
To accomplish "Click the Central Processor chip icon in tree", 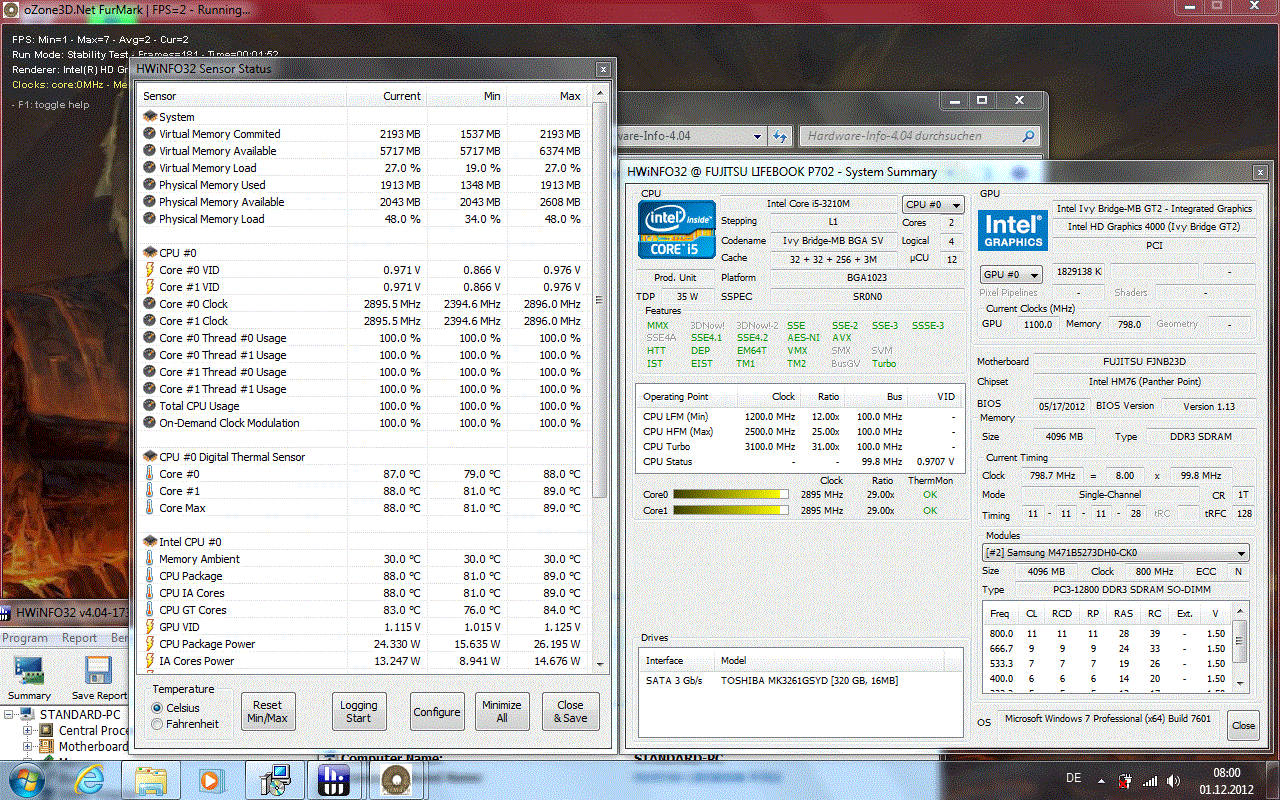I will click(47, 731).
